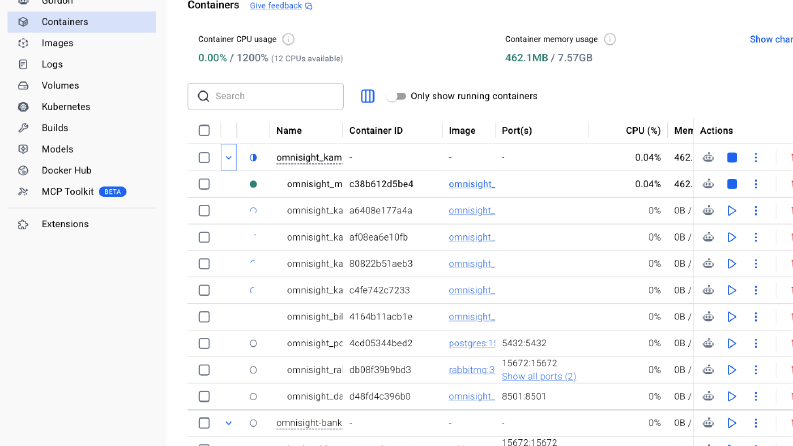Start container d48fd4c396b0
The image size is (793, 446).
coord(732,396)
